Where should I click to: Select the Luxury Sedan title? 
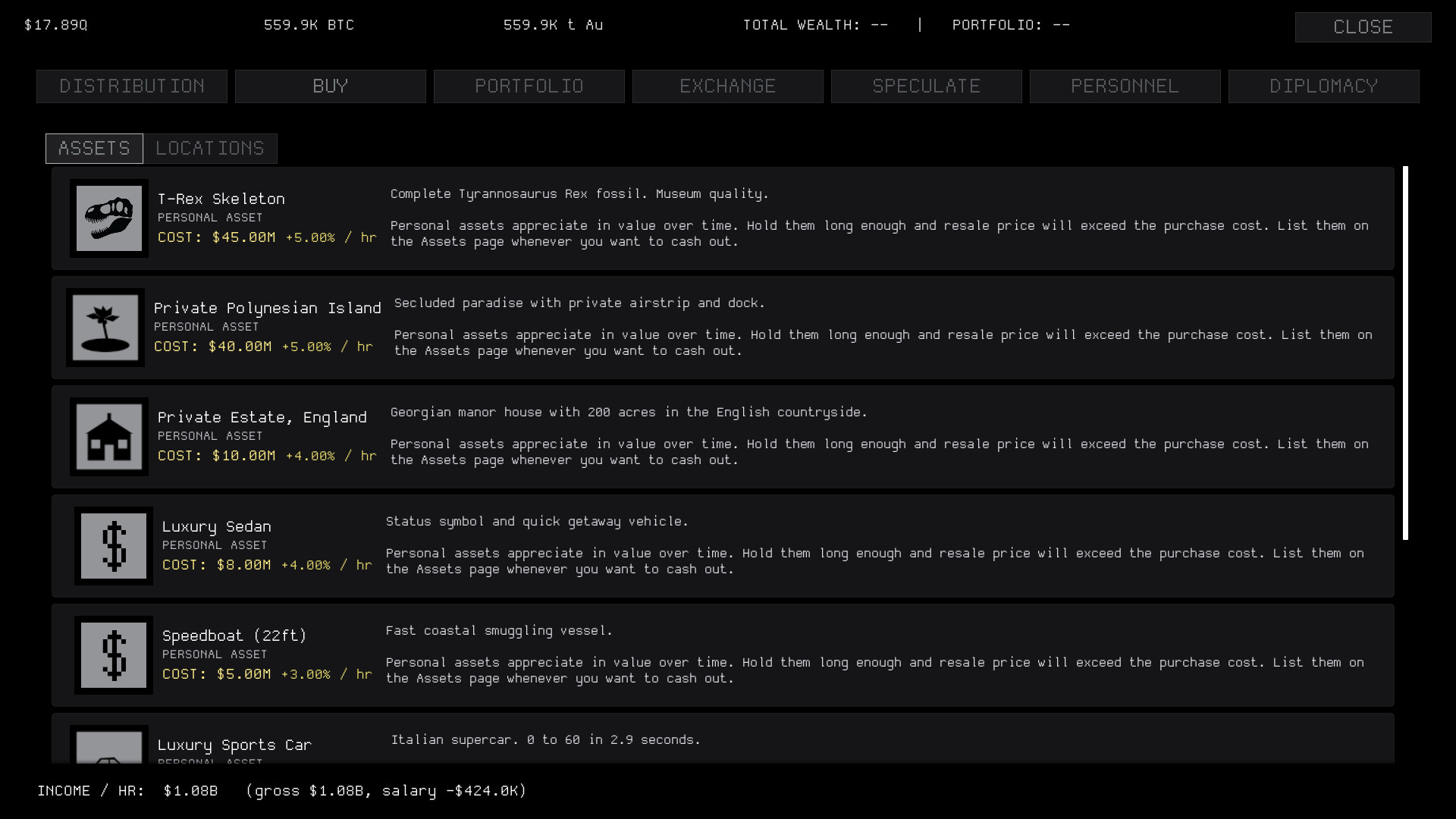click(217, 527)
